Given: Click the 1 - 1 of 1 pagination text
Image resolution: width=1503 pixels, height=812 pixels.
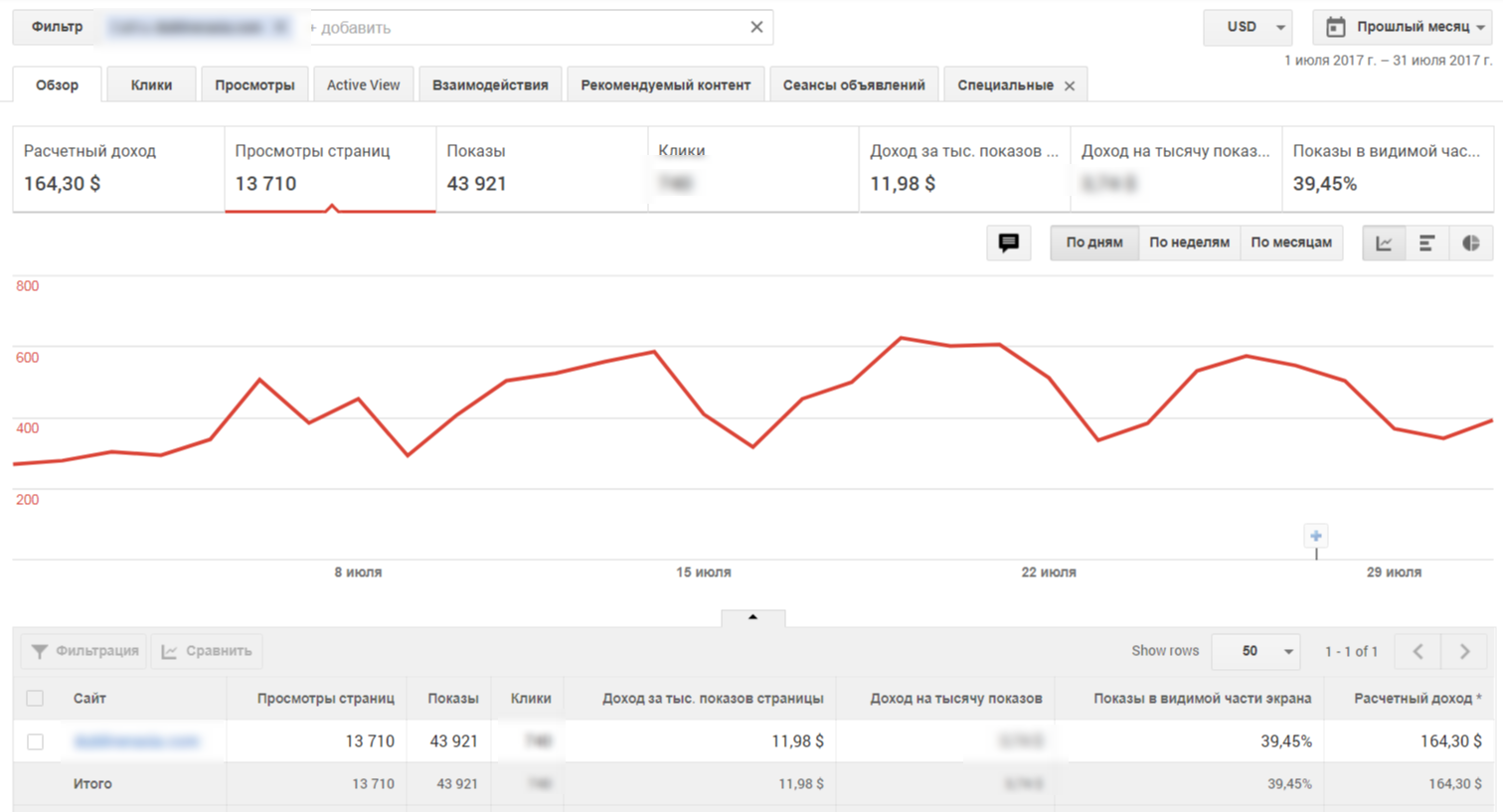Looking at the screenshot, I should click(x=1351, y=651).
